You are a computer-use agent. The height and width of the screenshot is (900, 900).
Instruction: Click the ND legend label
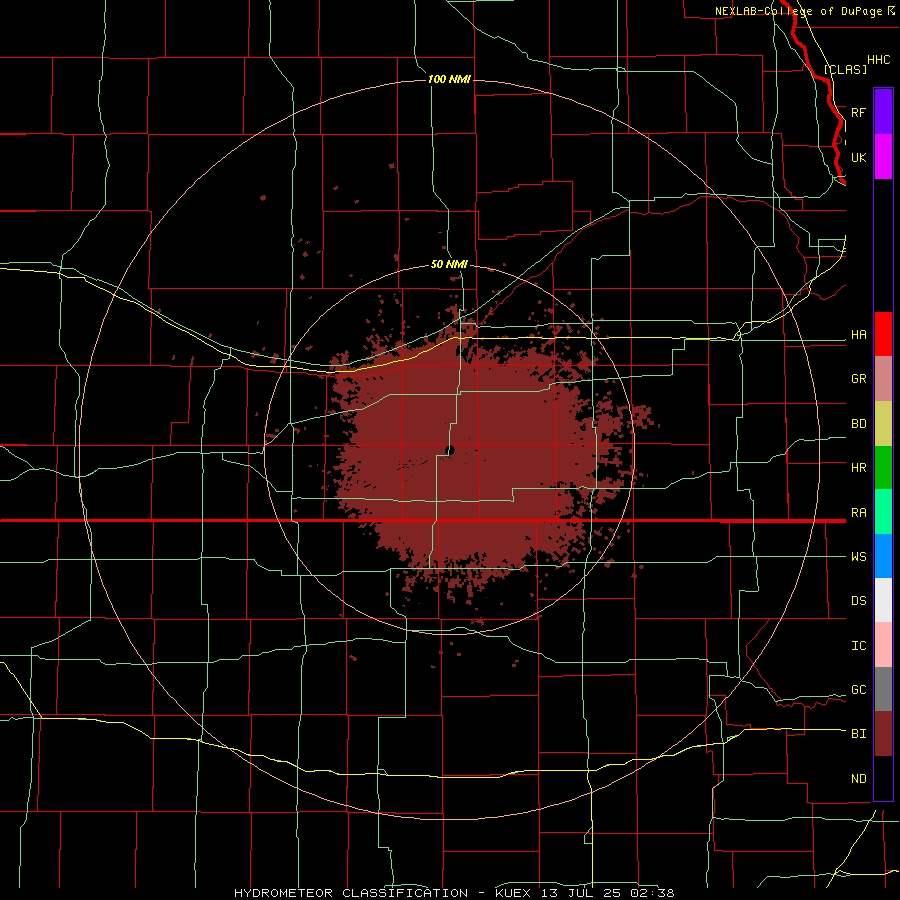(858, 779)
